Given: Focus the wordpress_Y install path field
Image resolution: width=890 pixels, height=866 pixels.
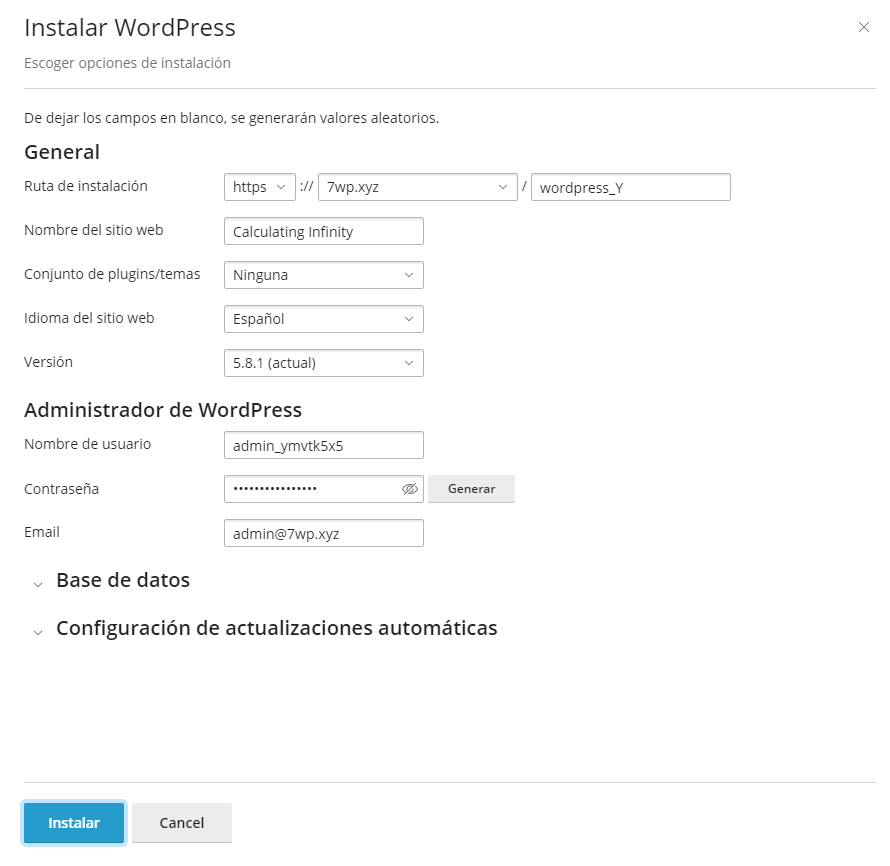Looking at the screenshot, I should click(x=631, y=187).
